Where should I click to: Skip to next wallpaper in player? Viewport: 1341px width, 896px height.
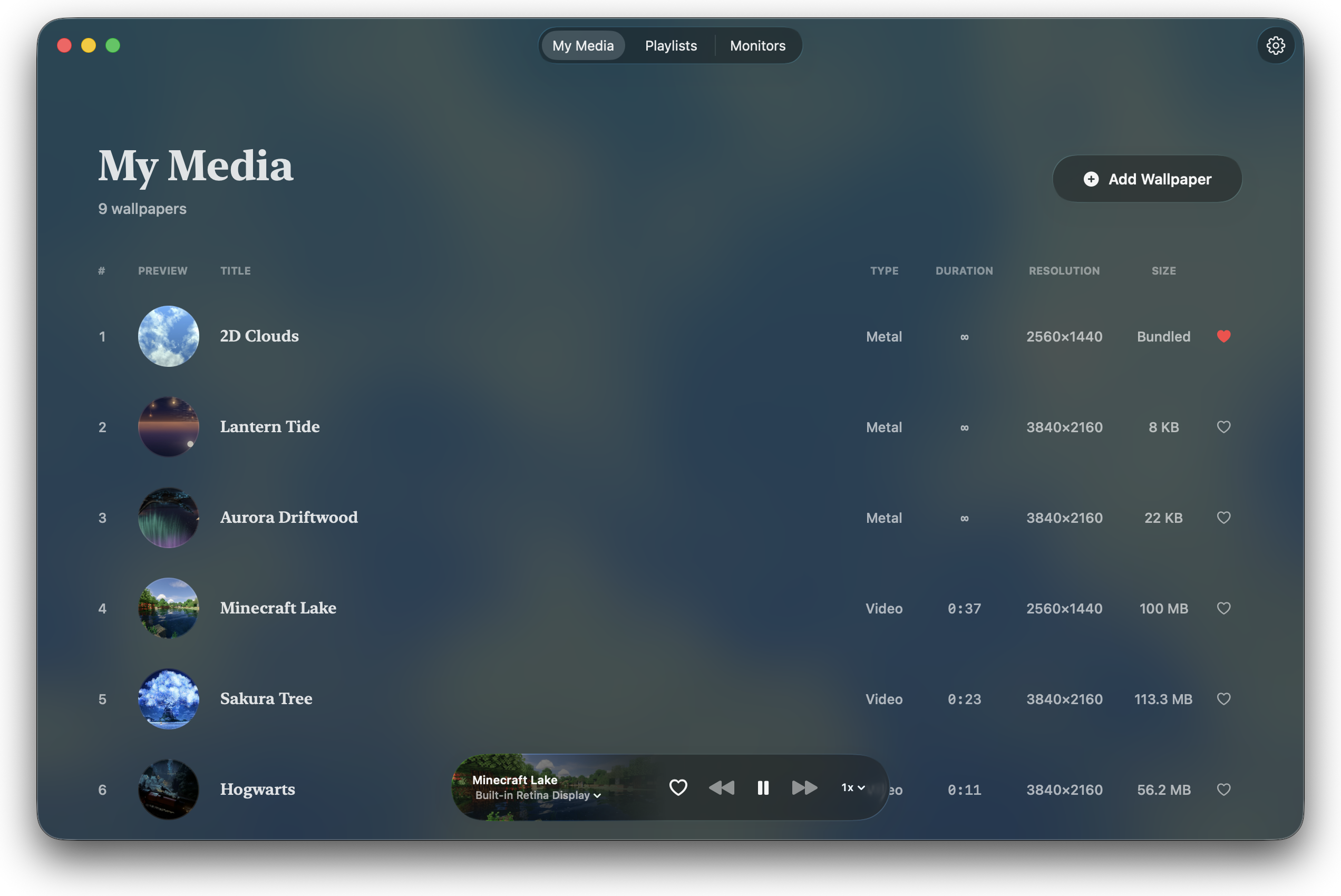804,787
